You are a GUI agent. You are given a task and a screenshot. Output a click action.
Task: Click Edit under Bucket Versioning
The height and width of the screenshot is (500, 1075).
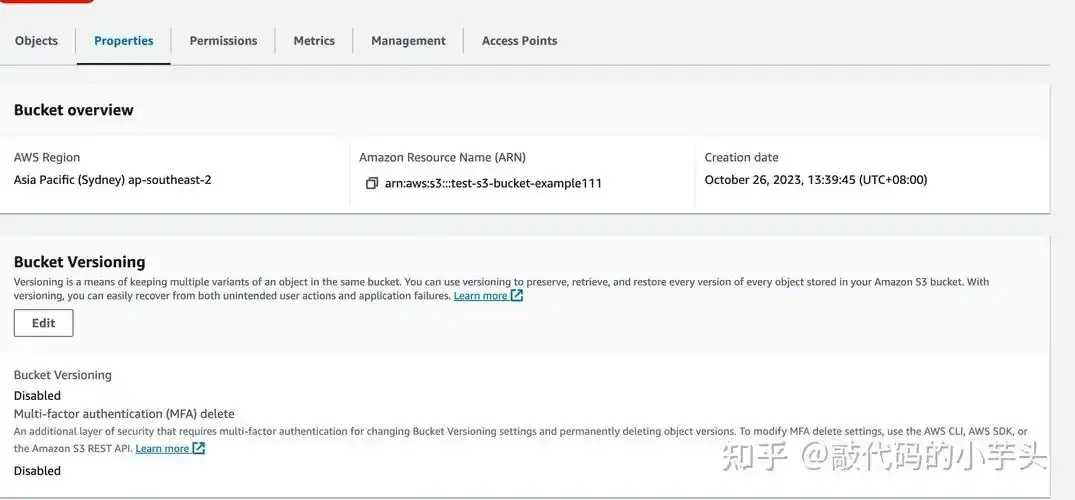coord(43,323)
